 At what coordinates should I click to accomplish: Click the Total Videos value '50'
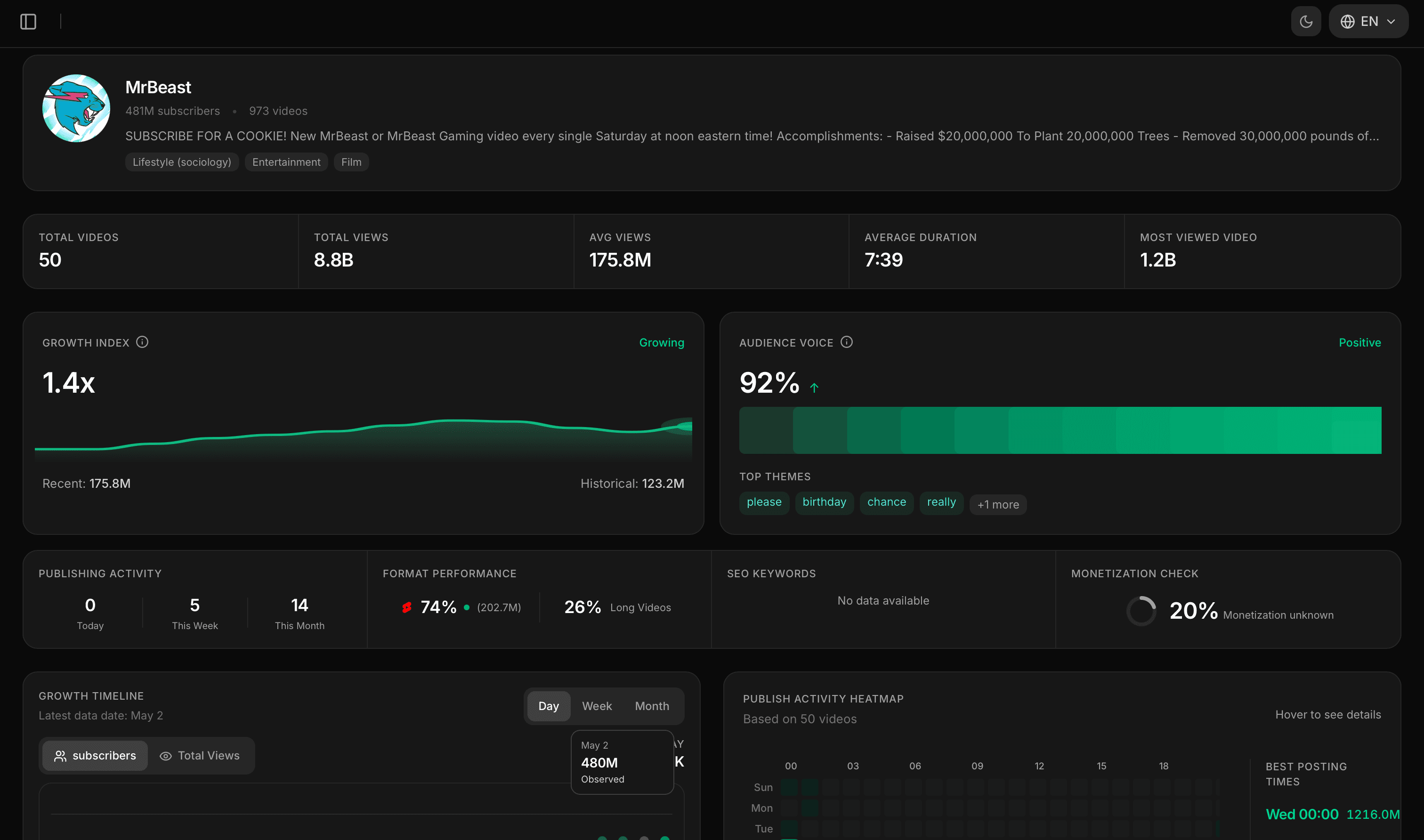[x=50, y=260]
